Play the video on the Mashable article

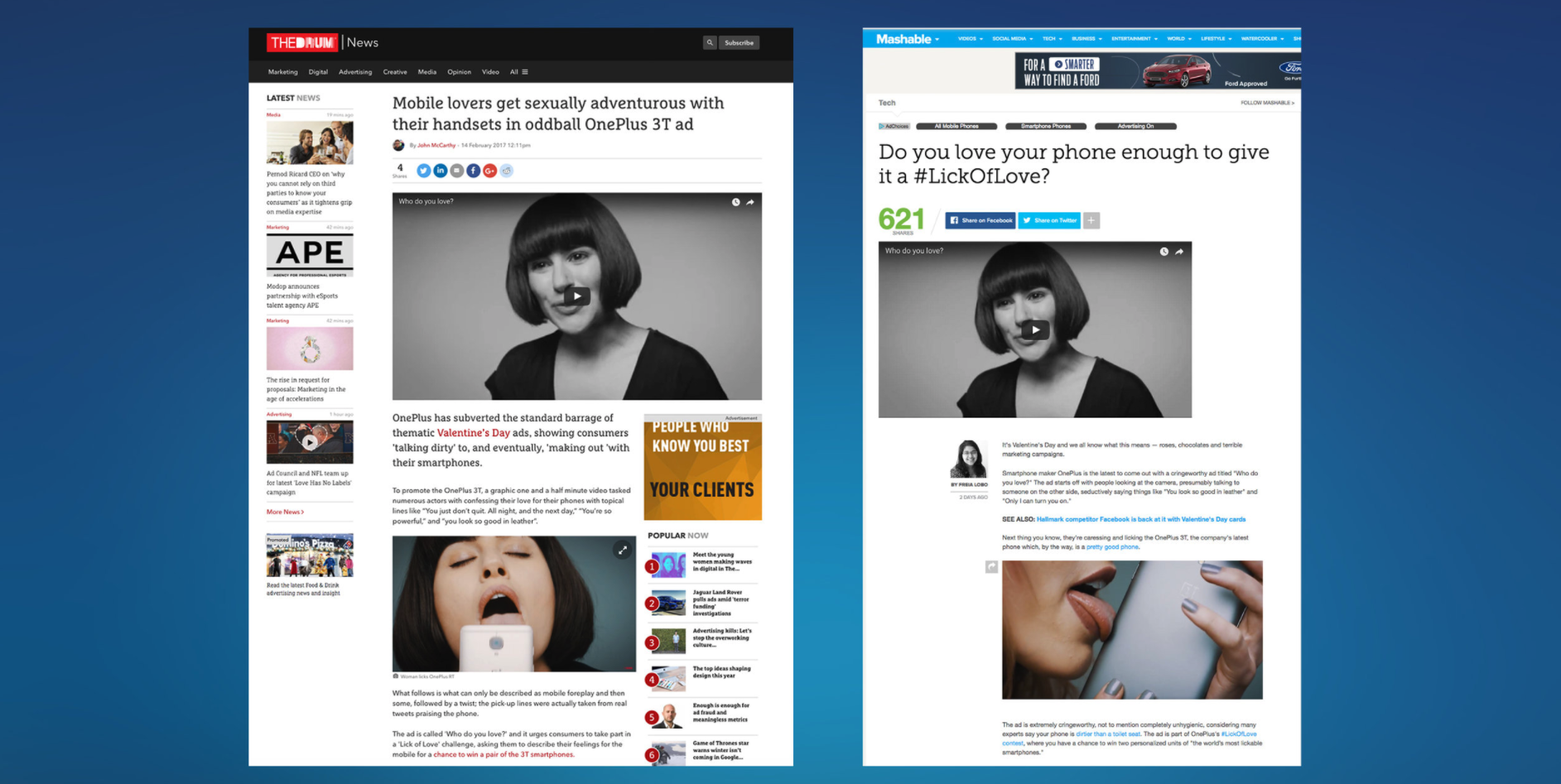coord(1035,329)
